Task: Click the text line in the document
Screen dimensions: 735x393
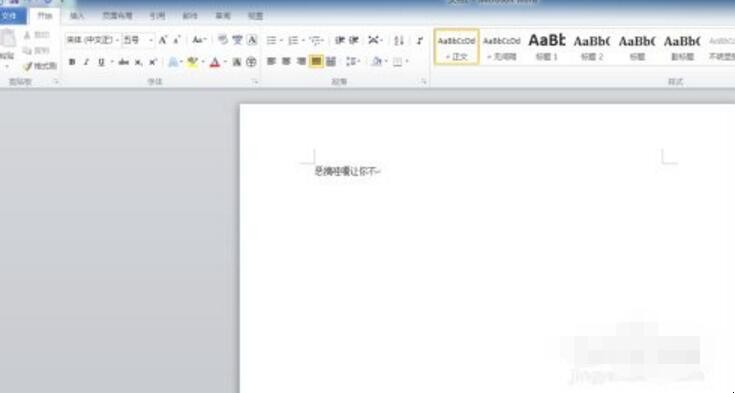Action: point(348,172)
